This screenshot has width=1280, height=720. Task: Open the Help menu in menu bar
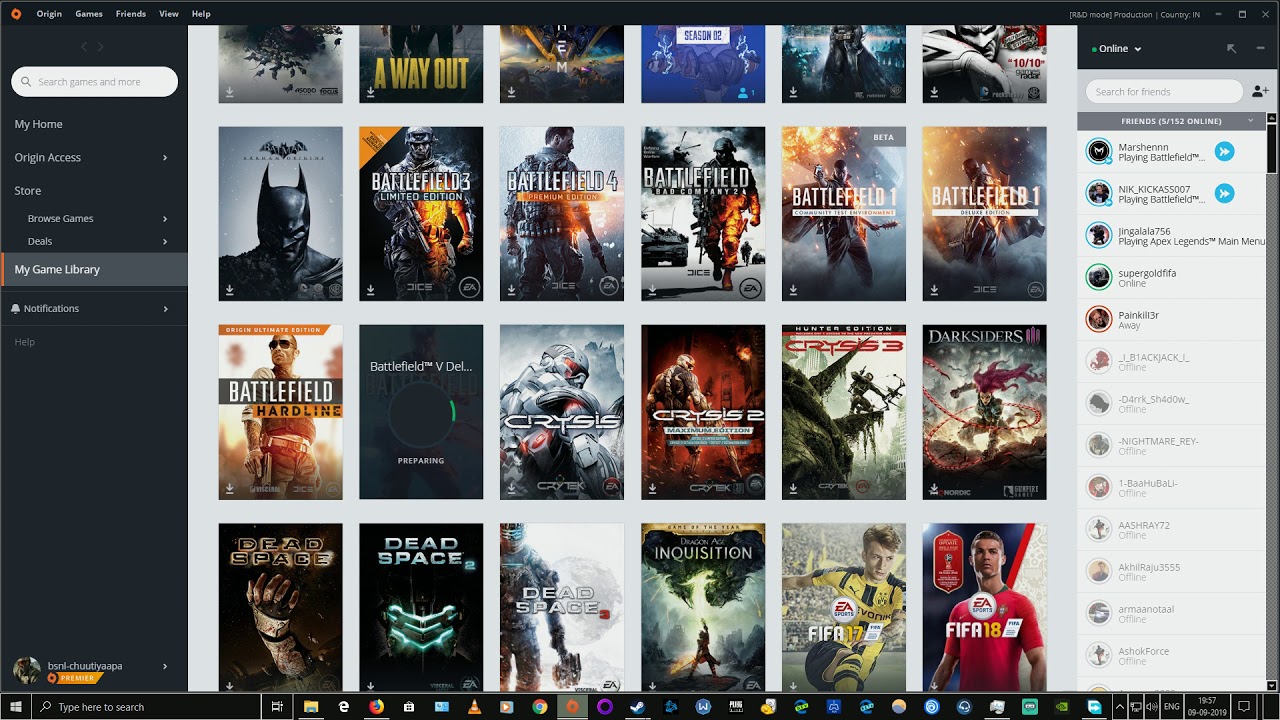click(x=201, y=14)
